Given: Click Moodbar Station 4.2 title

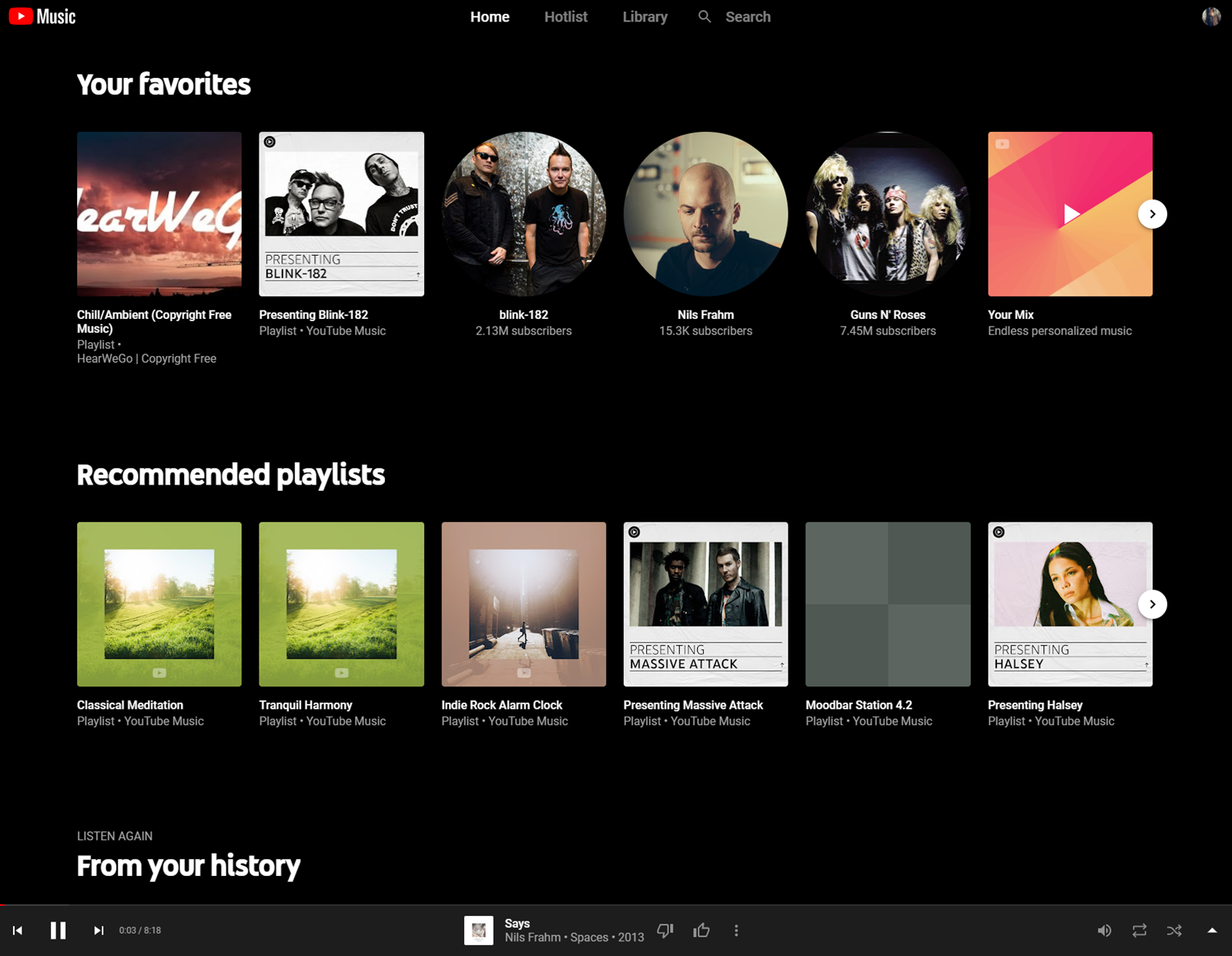Looking at the screenshot, I should point(859,706).
